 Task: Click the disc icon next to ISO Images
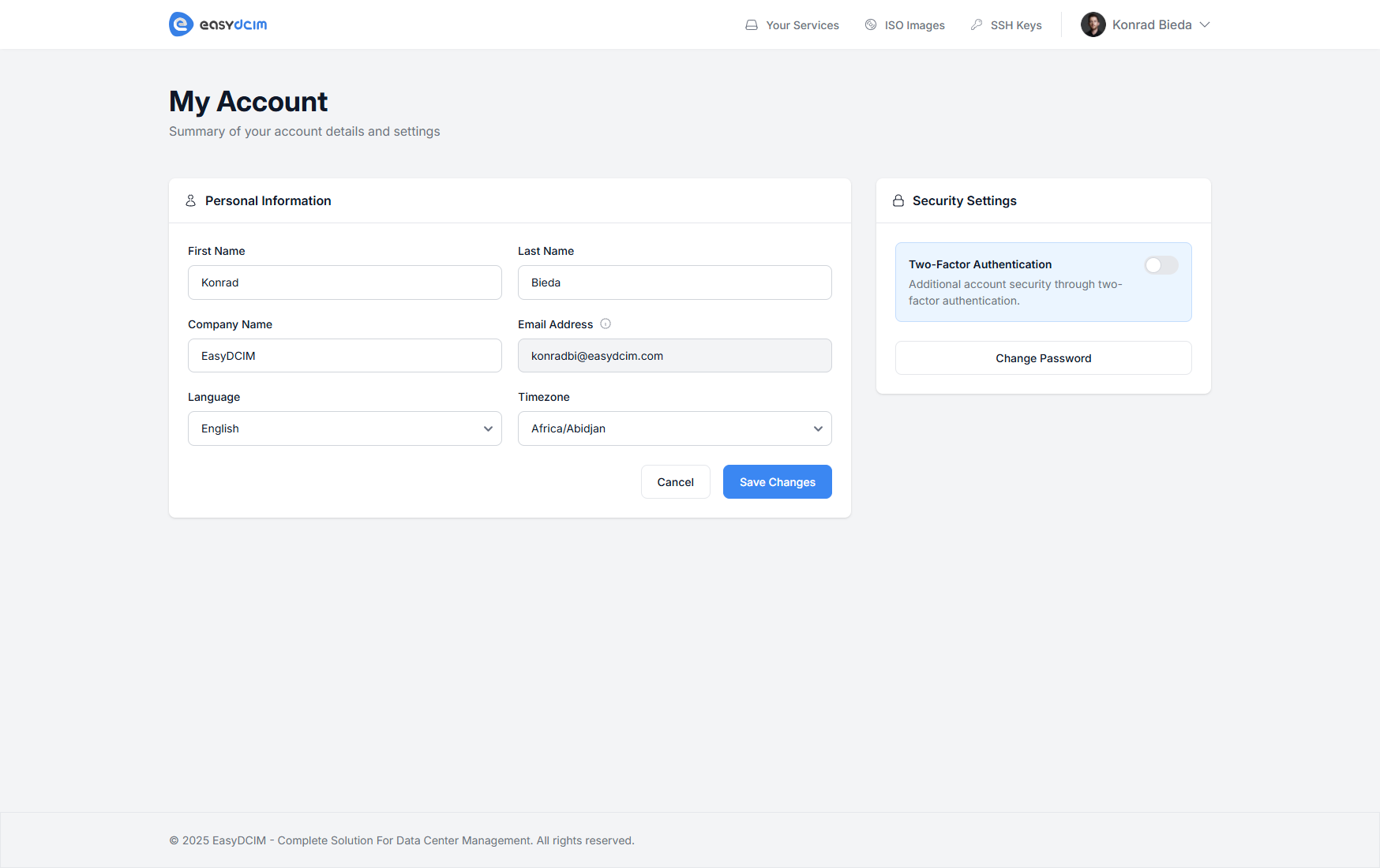870,24
